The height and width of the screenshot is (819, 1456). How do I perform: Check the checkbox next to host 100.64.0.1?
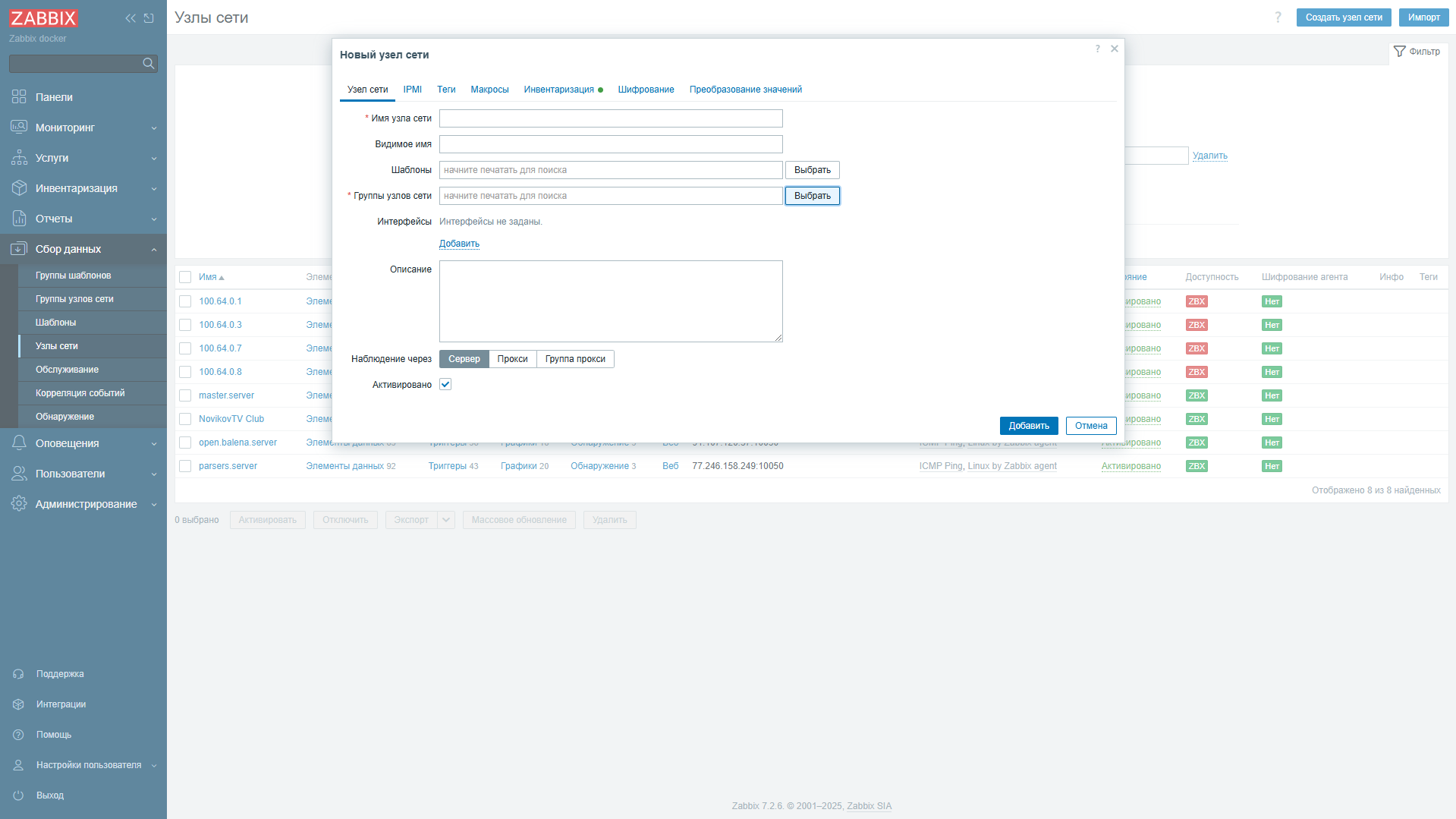coord(185,301)
